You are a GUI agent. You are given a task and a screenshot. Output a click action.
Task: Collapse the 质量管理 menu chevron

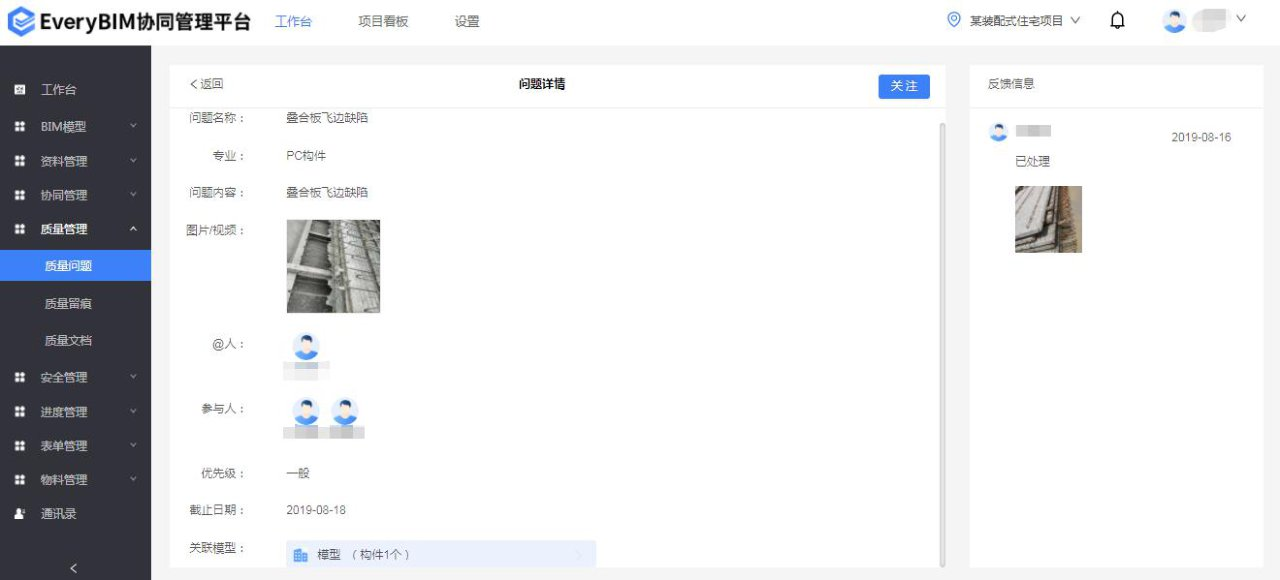pos(133,229)
